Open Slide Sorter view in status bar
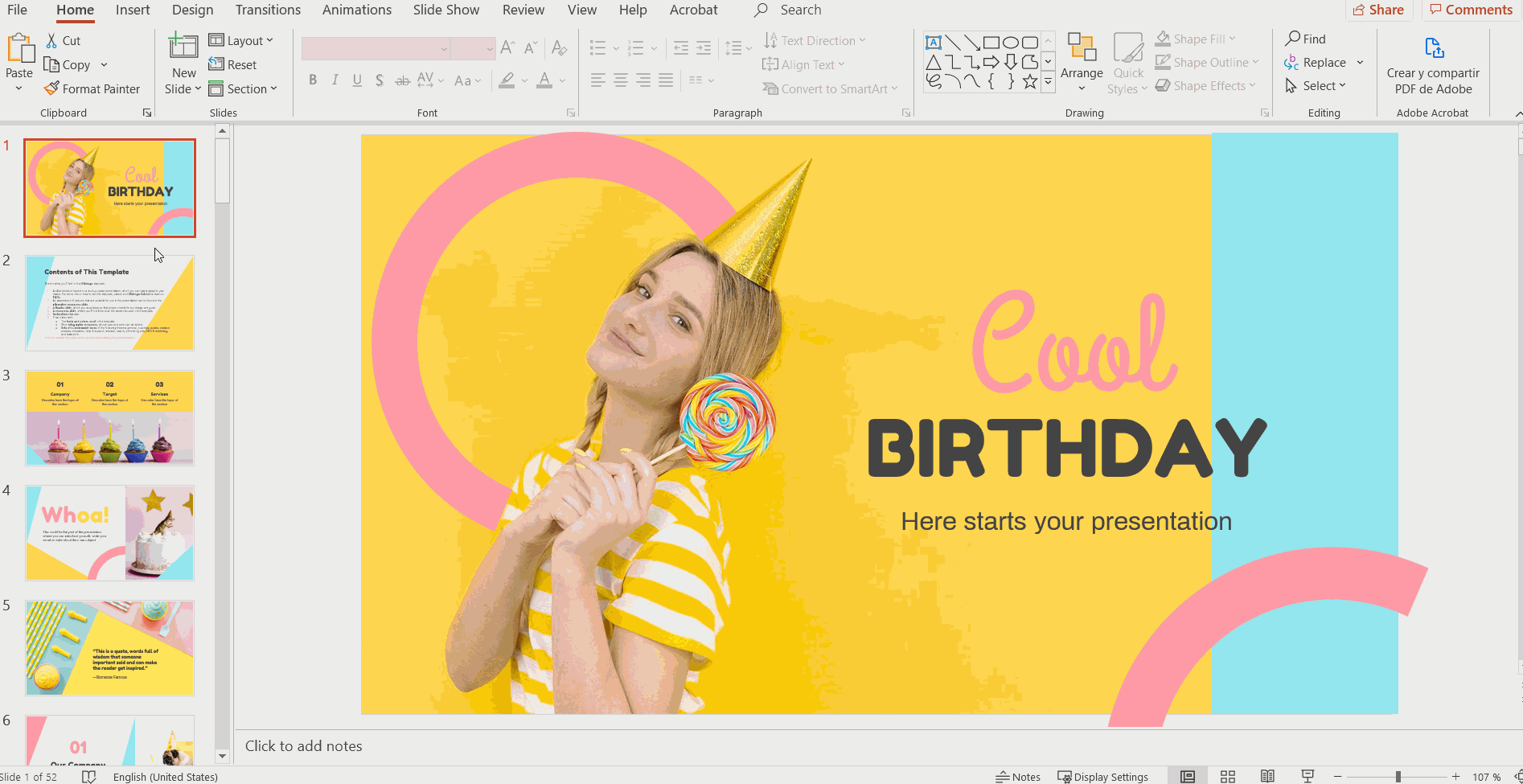This screenshot has height=784, width=1523. [1227, 776]
